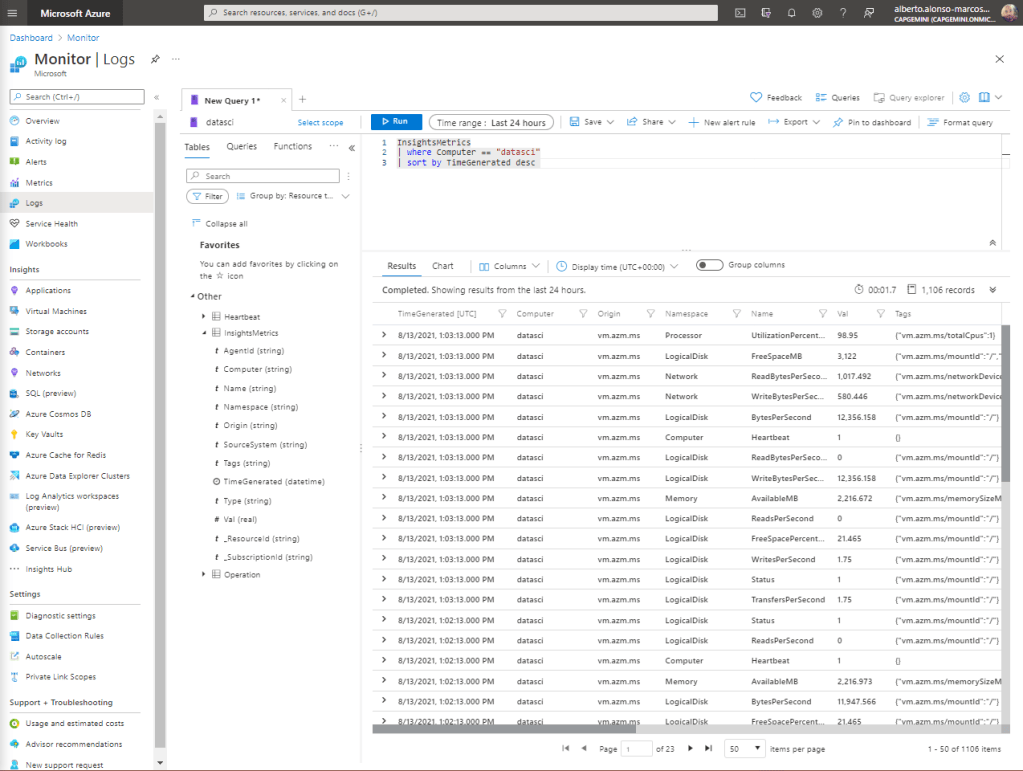1023x771 pixels.
Task: Open Cloud Shell from the top bar
Action: click(x=740, y=13)
